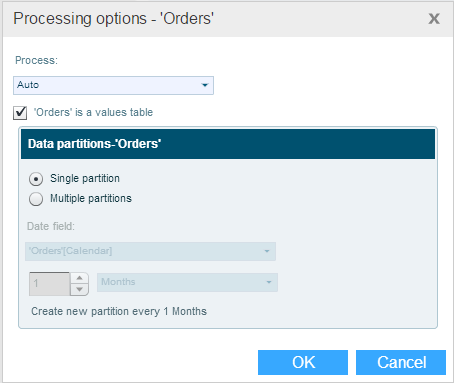The width and height of the screenshot is (454, 383).
Task: Close the Processing options dialog with X
Action: 434,19
